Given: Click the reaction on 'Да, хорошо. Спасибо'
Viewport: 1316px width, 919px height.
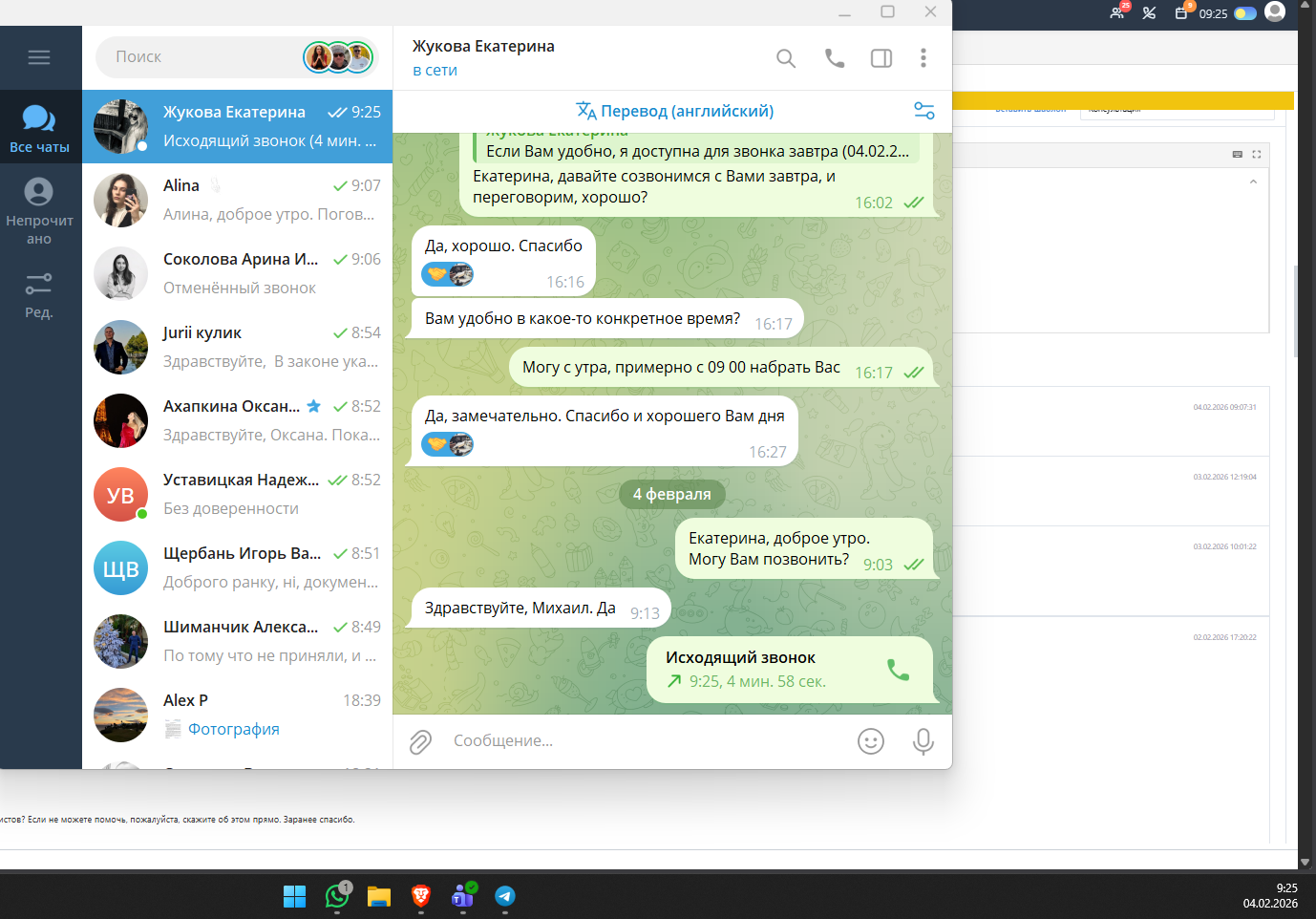Looking at the screenshot, I should tap(448, 275).
